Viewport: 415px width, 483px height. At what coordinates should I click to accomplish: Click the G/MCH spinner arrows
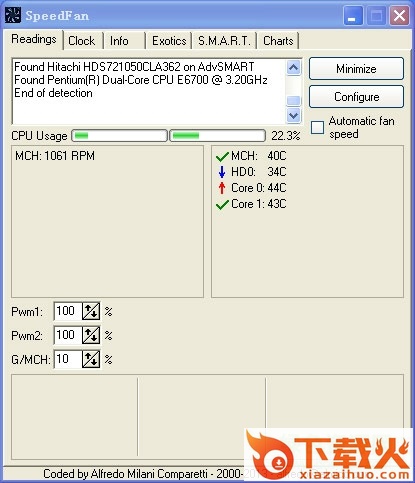[x=91, y=359]
